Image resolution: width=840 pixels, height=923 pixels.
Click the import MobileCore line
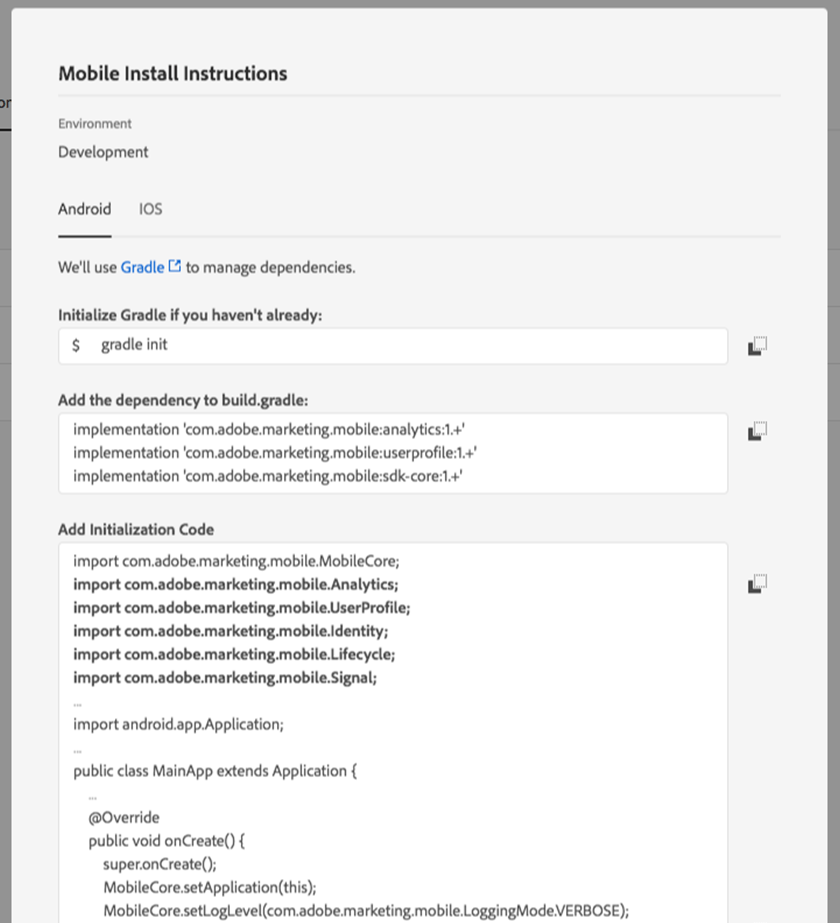236,561
